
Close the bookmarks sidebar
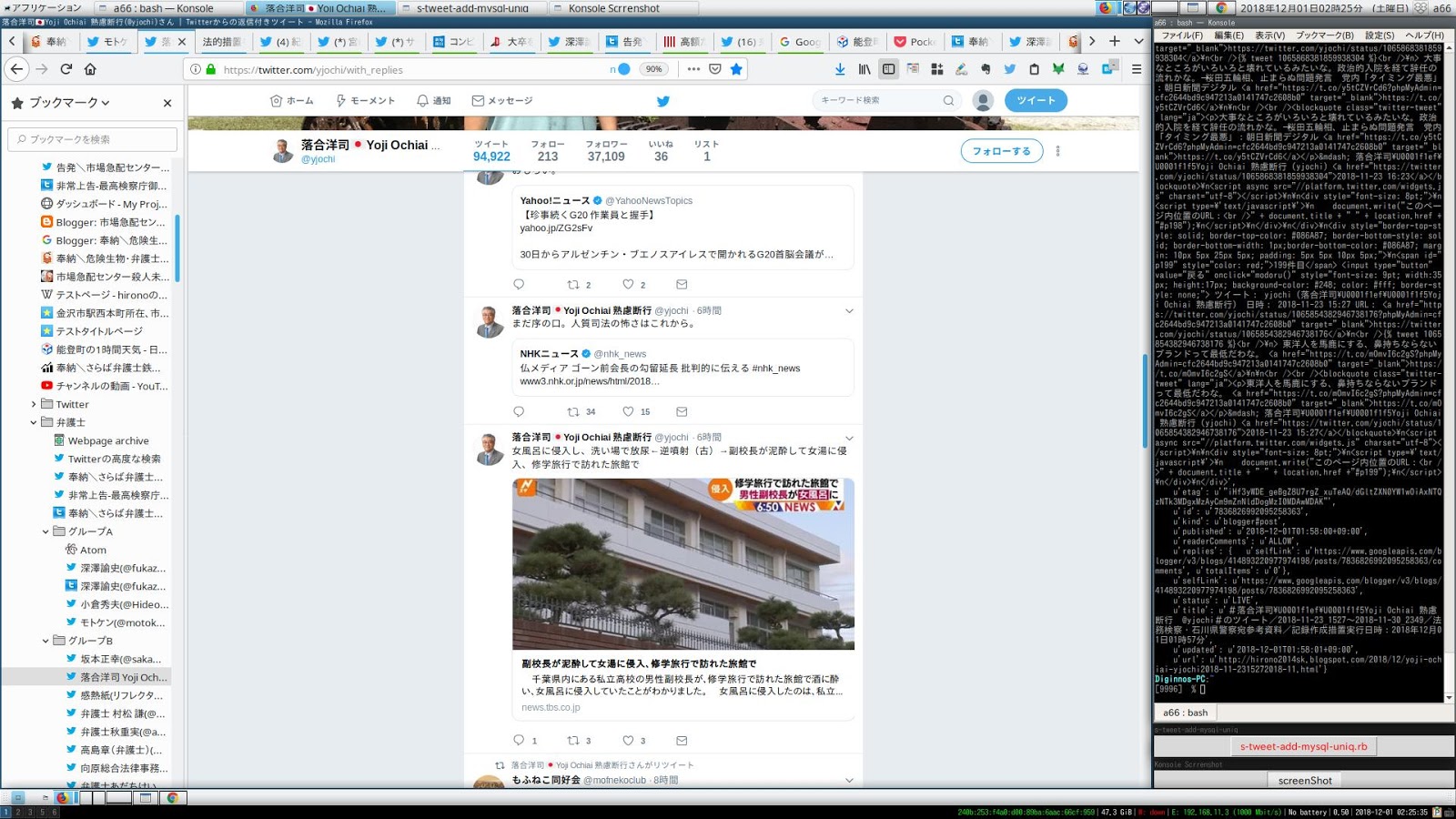click(x=167, y=103)
